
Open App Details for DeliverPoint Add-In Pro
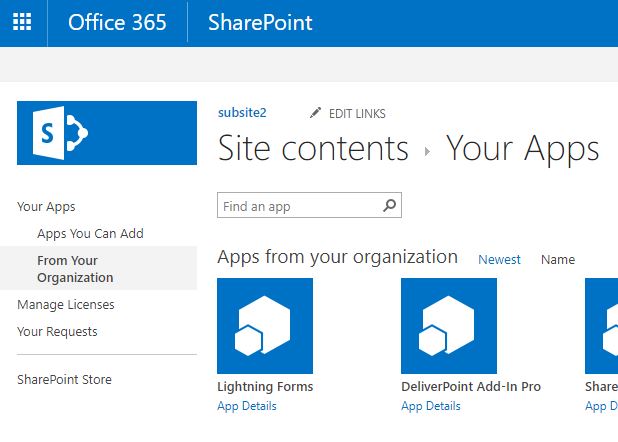pos(431,406)
